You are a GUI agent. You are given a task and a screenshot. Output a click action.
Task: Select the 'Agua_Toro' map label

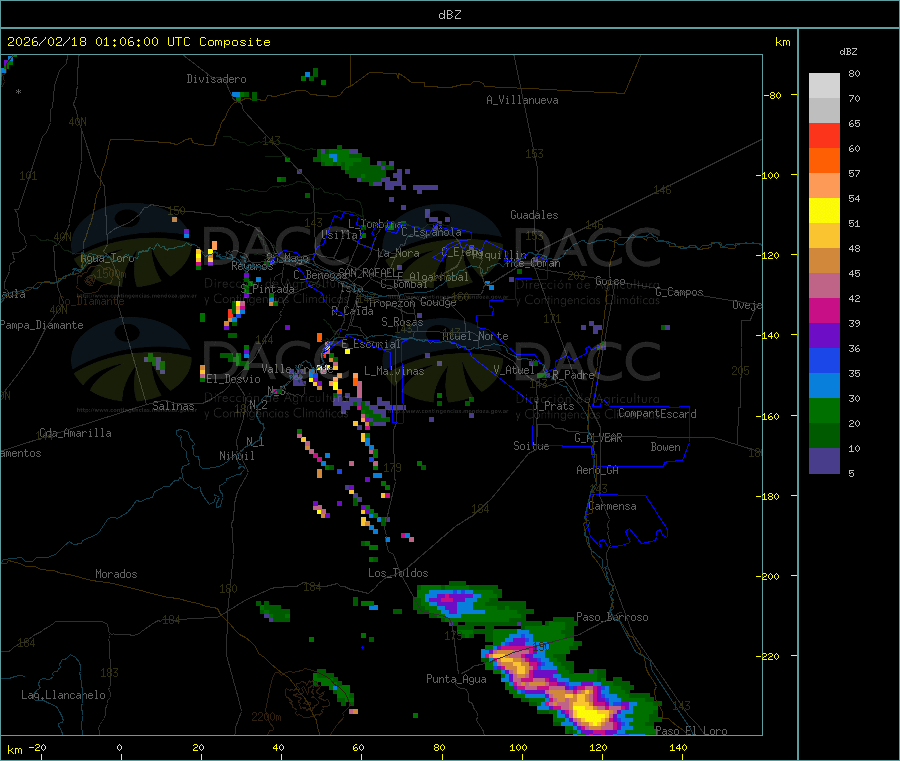[x=107, y=258]
